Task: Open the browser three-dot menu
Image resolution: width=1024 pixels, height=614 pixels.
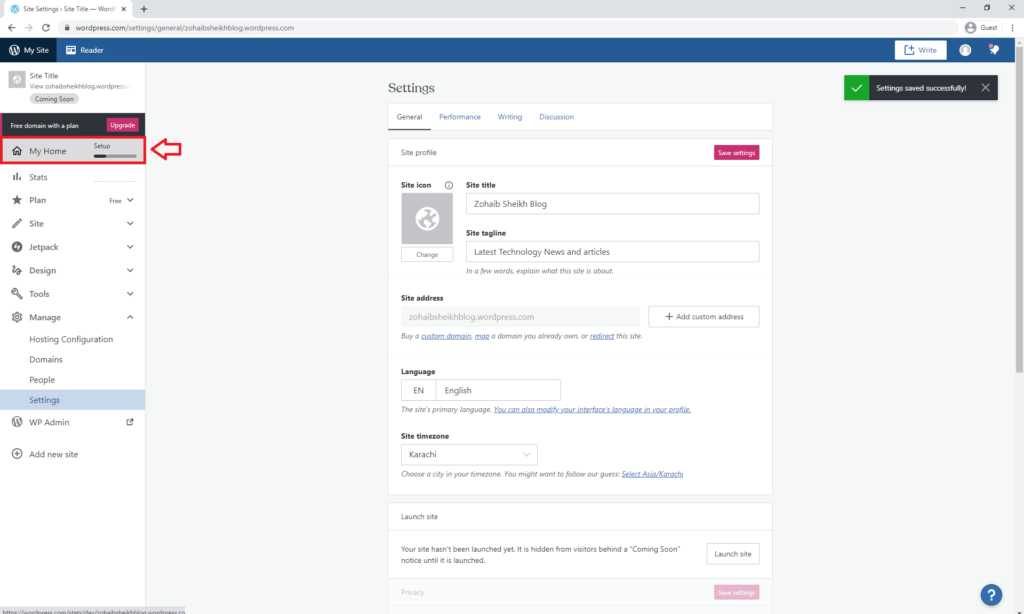Action: [x=1012, y=27]
